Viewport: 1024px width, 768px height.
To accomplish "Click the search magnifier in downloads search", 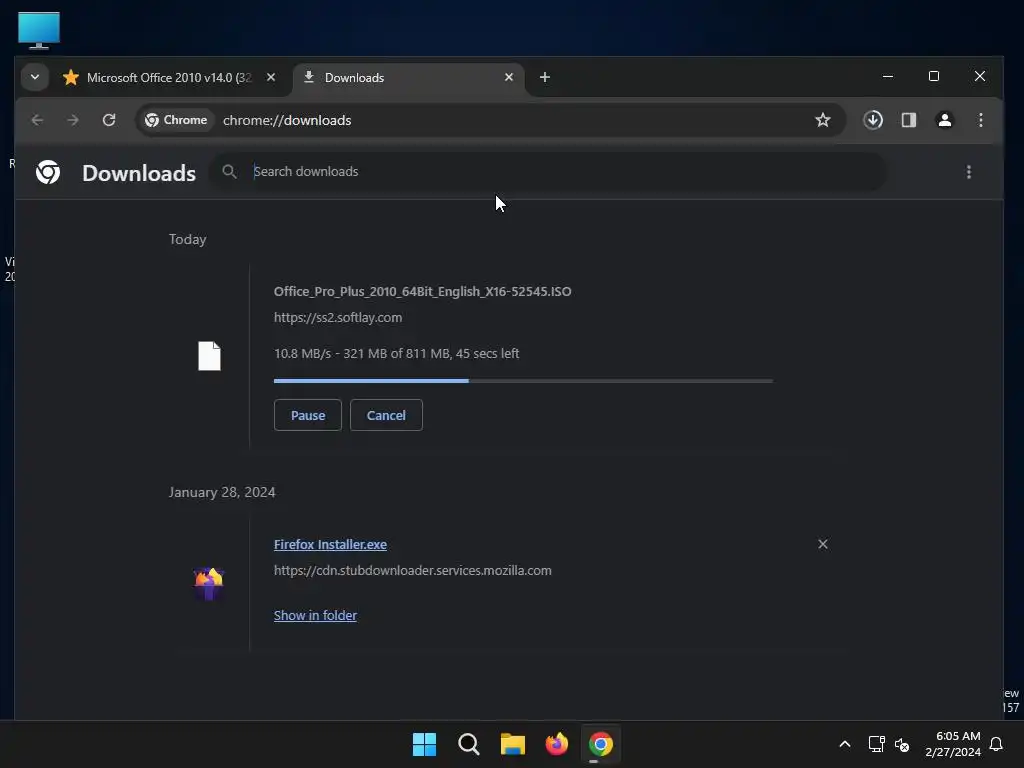I will [229, 172].
